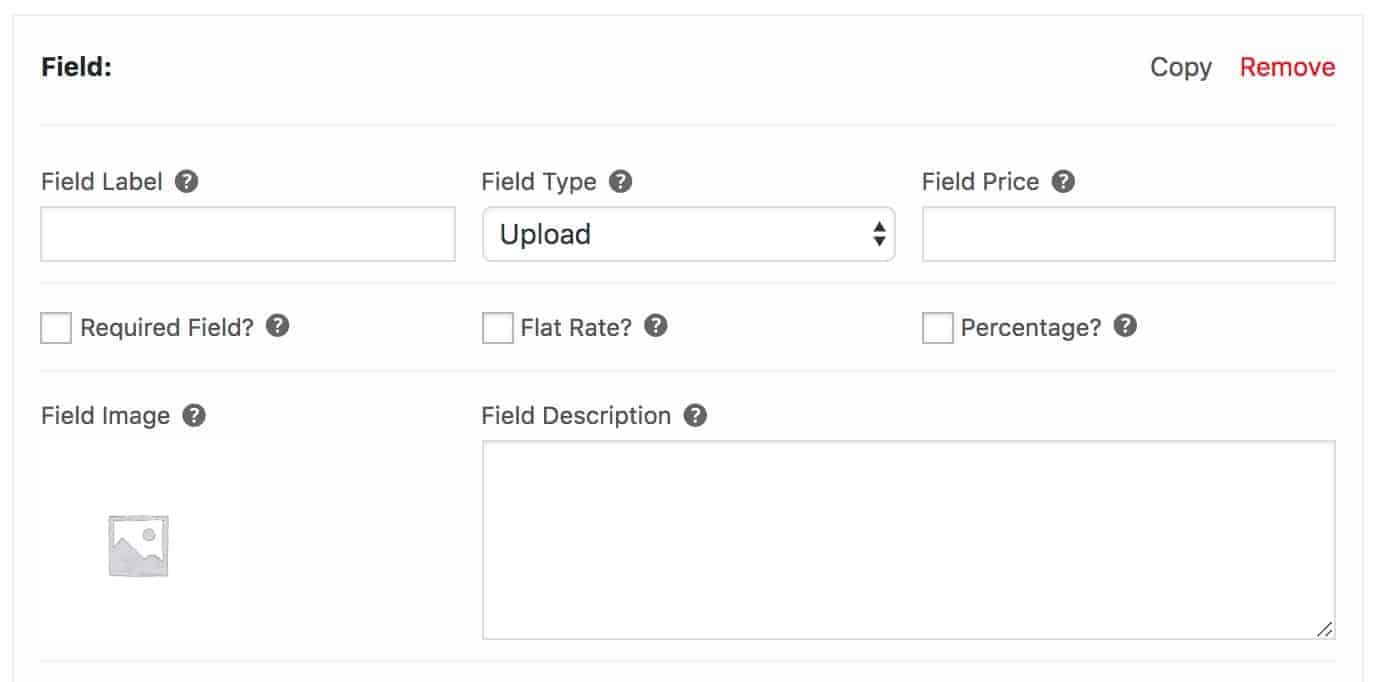This screenshot has height=682, width=1378.
Task: Click inside the Field Price input
Action: point(1127,233)
